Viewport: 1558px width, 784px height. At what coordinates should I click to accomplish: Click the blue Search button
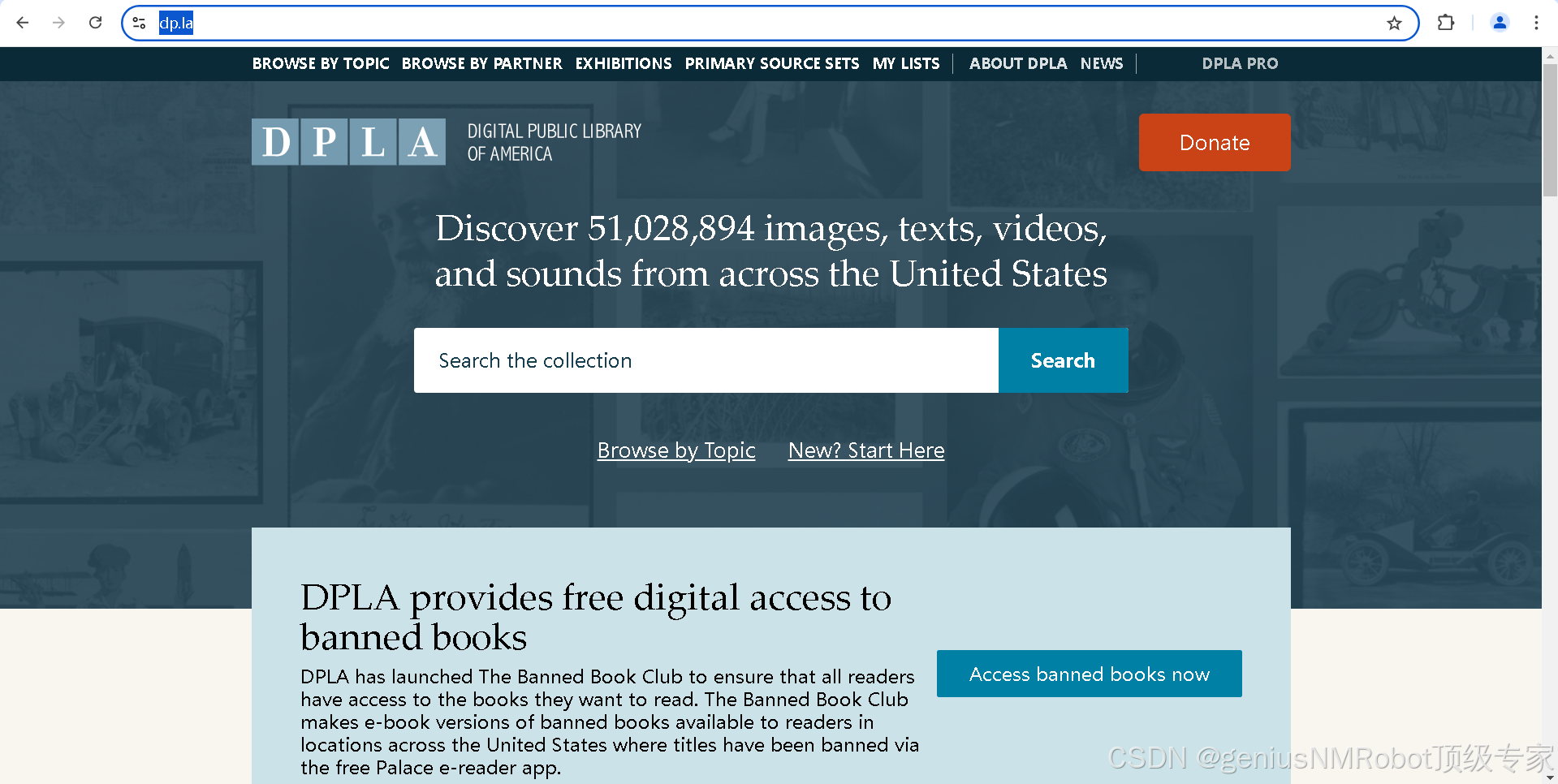click(1063, 360)
